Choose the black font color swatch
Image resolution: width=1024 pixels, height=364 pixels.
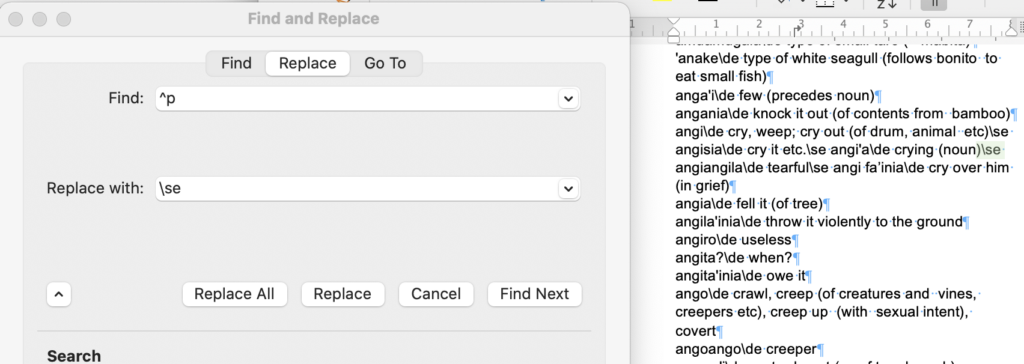(x=707, y=1)
